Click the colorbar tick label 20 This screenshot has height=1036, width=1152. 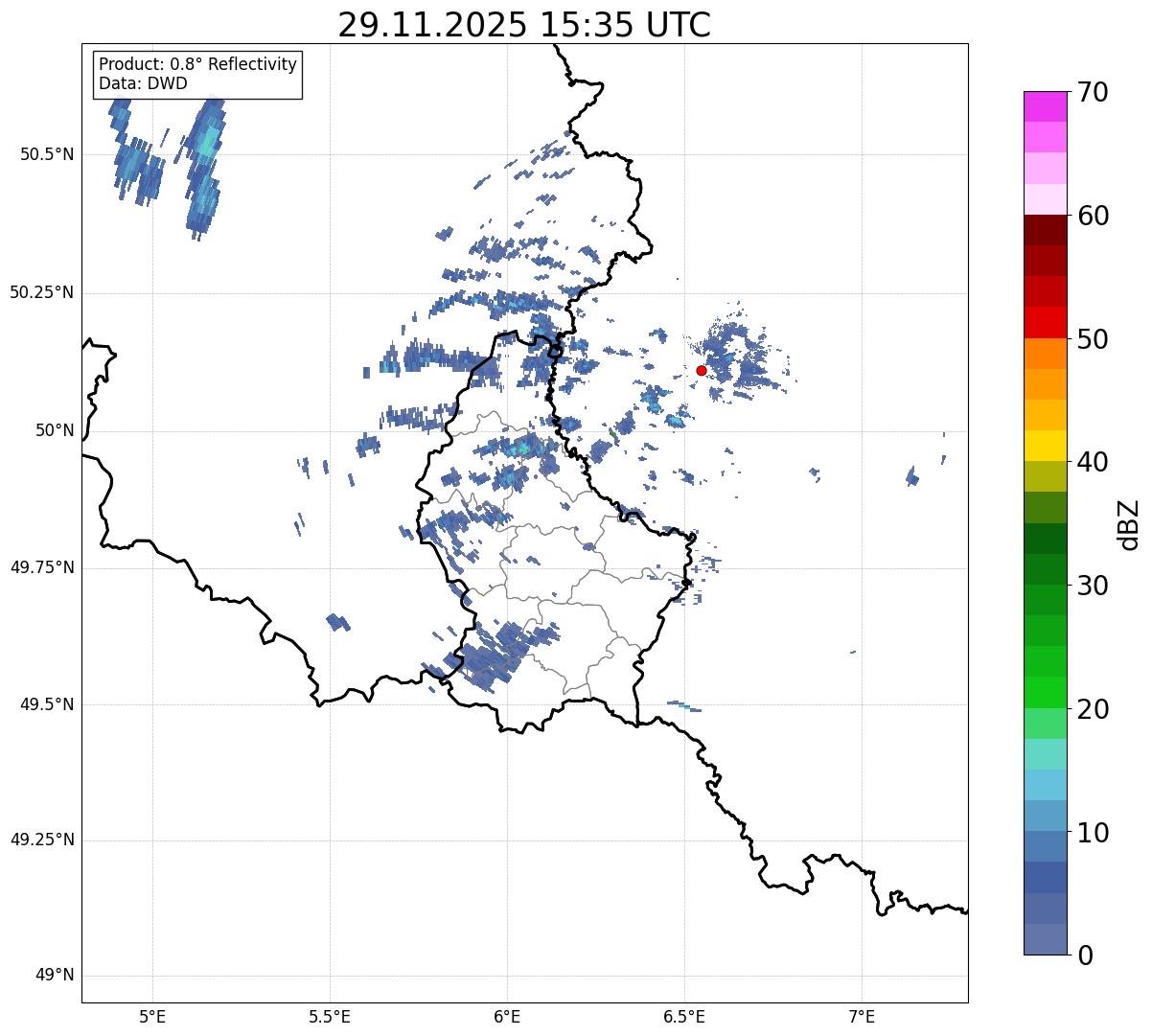1092,709
